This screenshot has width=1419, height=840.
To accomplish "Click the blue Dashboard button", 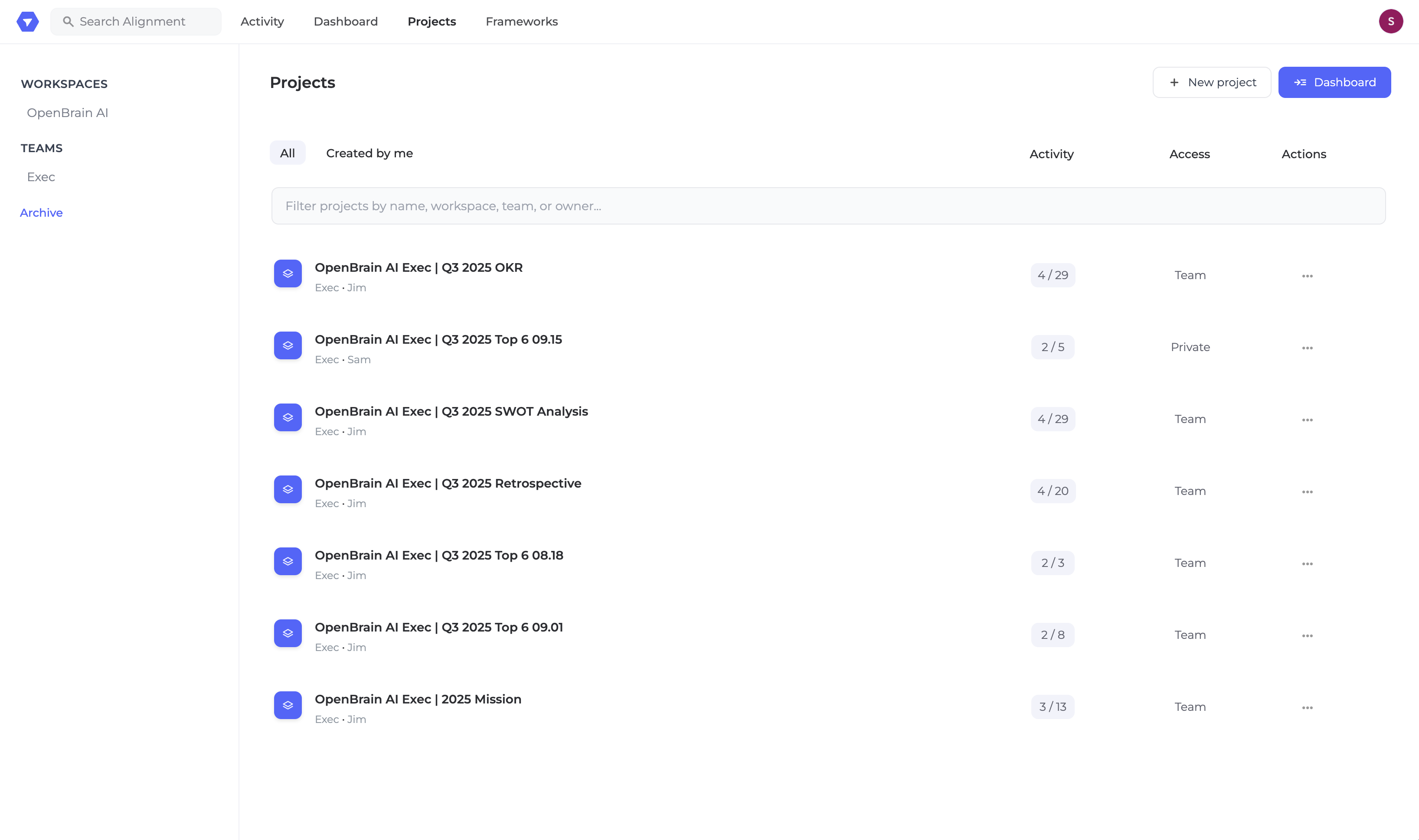I will (x=1334, y=83).
